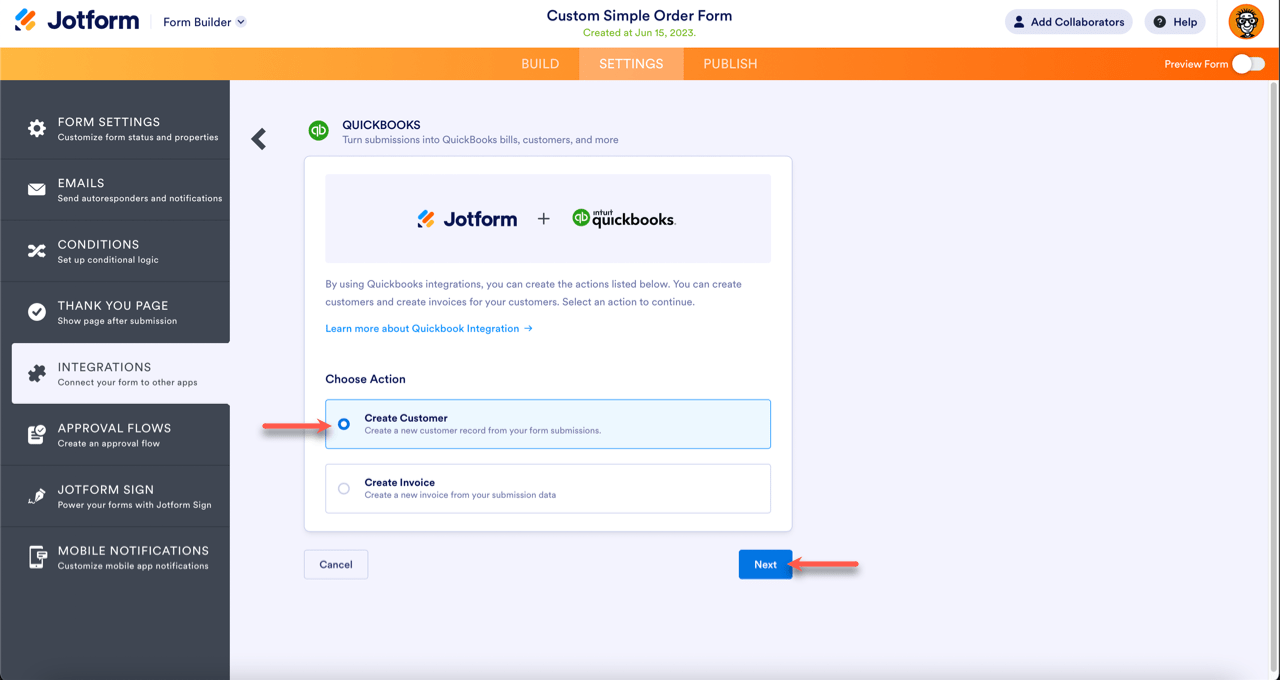Open Emails sidebar item
Image resolution: width=1280 pixels, height=680 pixels.
pyautogui.click(x=115, y=190)
